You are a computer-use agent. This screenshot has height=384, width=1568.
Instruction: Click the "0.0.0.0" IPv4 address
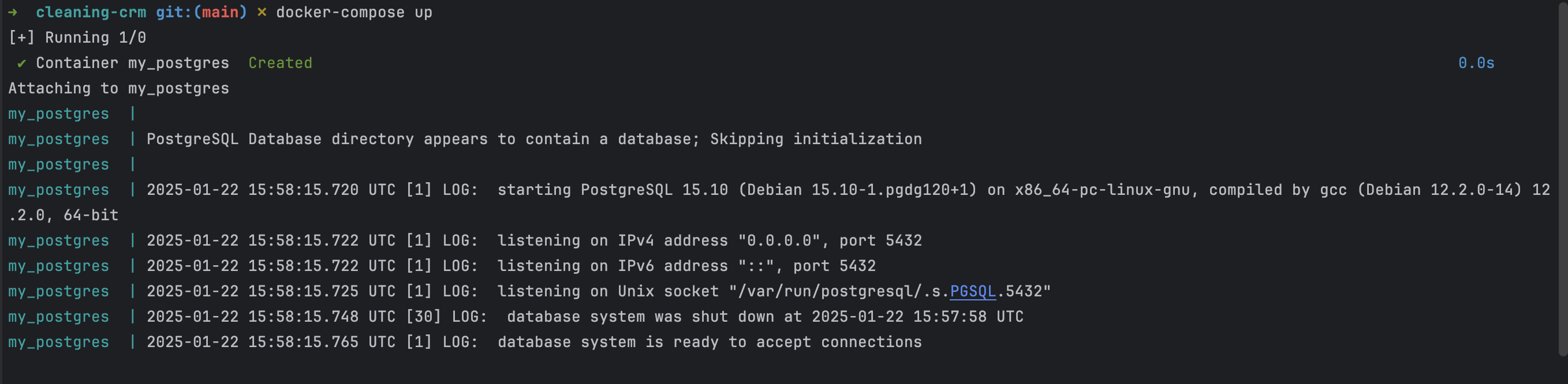pos(779,240)
